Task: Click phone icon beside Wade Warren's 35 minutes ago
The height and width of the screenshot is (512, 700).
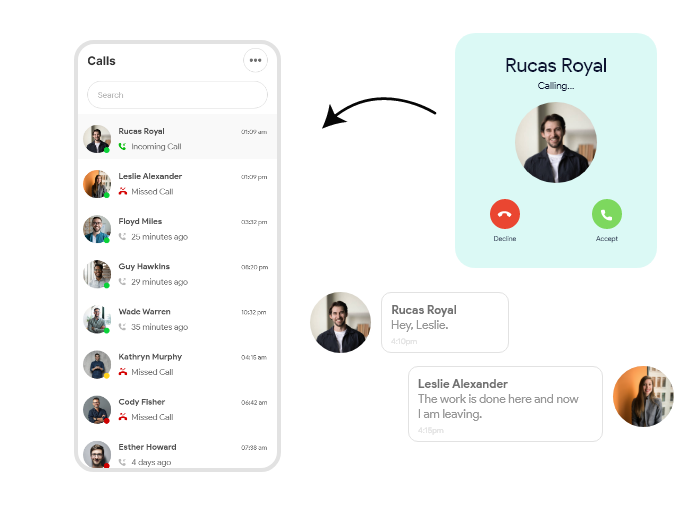Action: click(123, 327)
